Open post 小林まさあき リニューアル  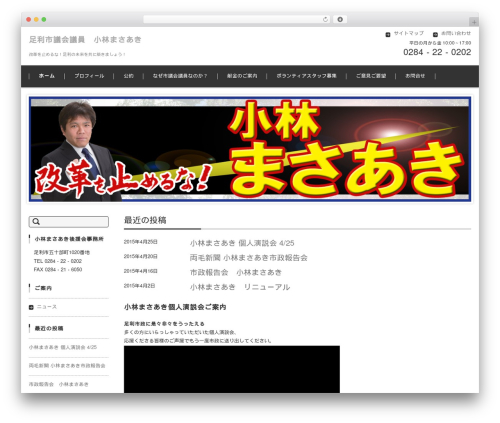tap(240, 287)
